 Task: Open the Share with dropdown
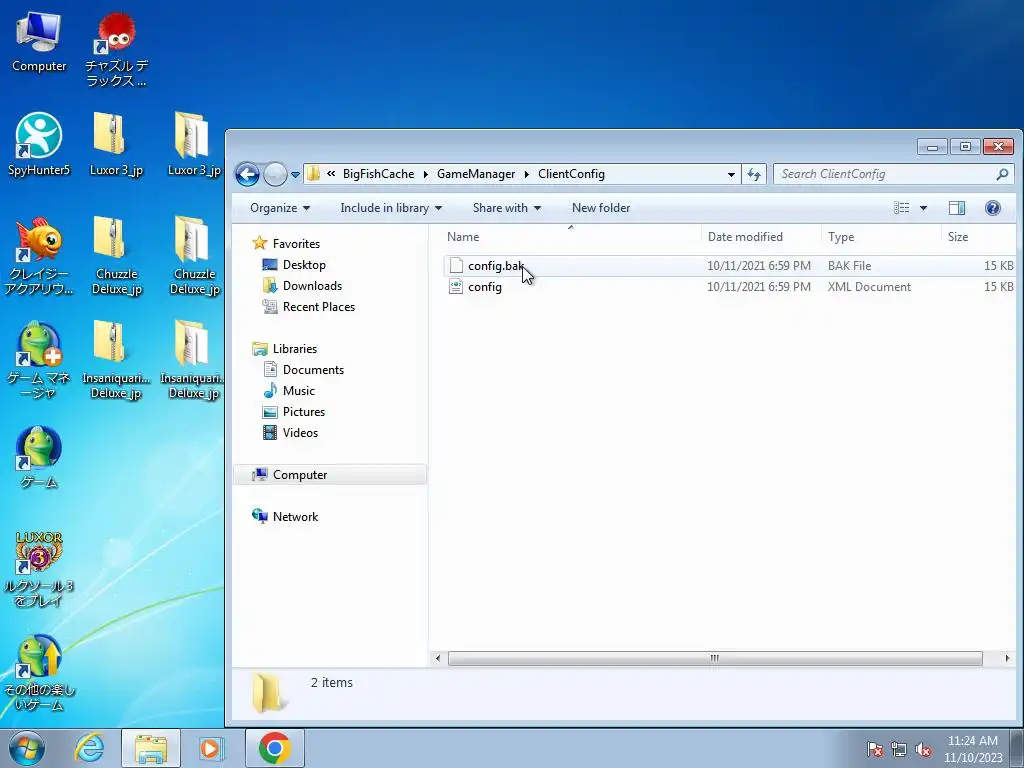point(507,208)
